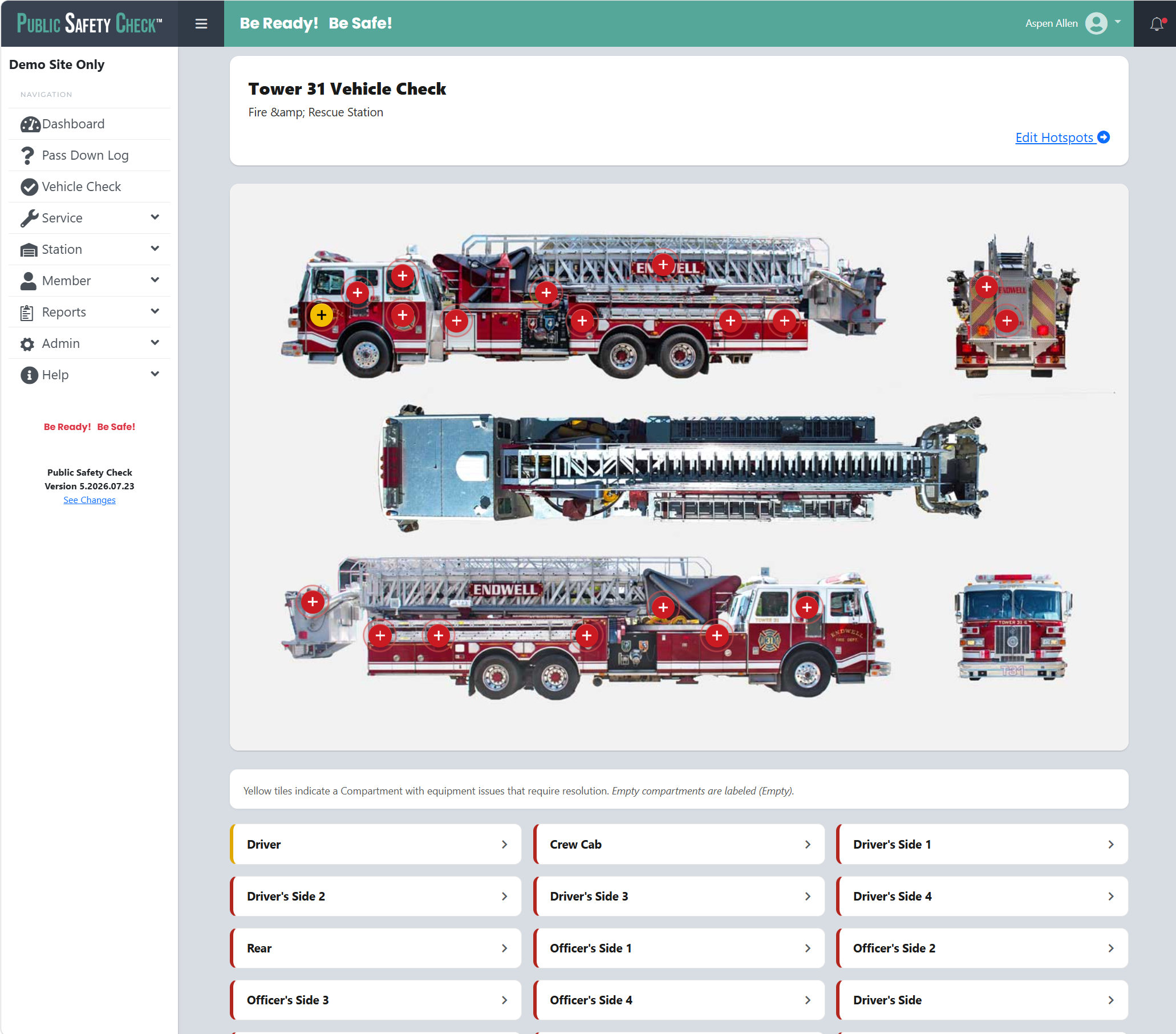Viewport: 1176px width, 1034px height.
Task: Expand the Admin menu chevron
Action: pyautogui.click(x=155, y=343)
